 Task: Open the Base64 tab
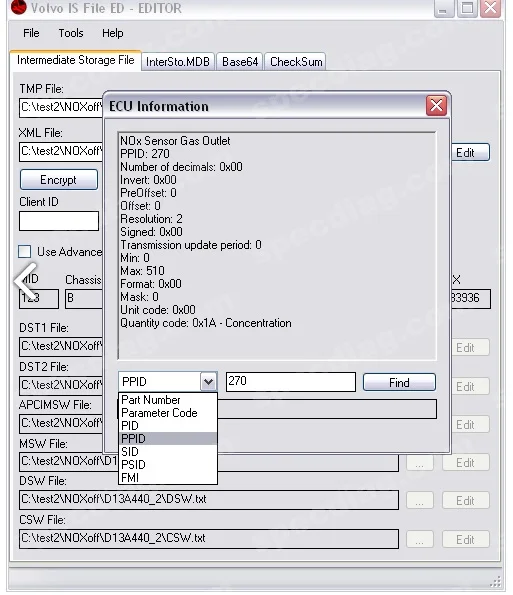[x=240, y=61]
